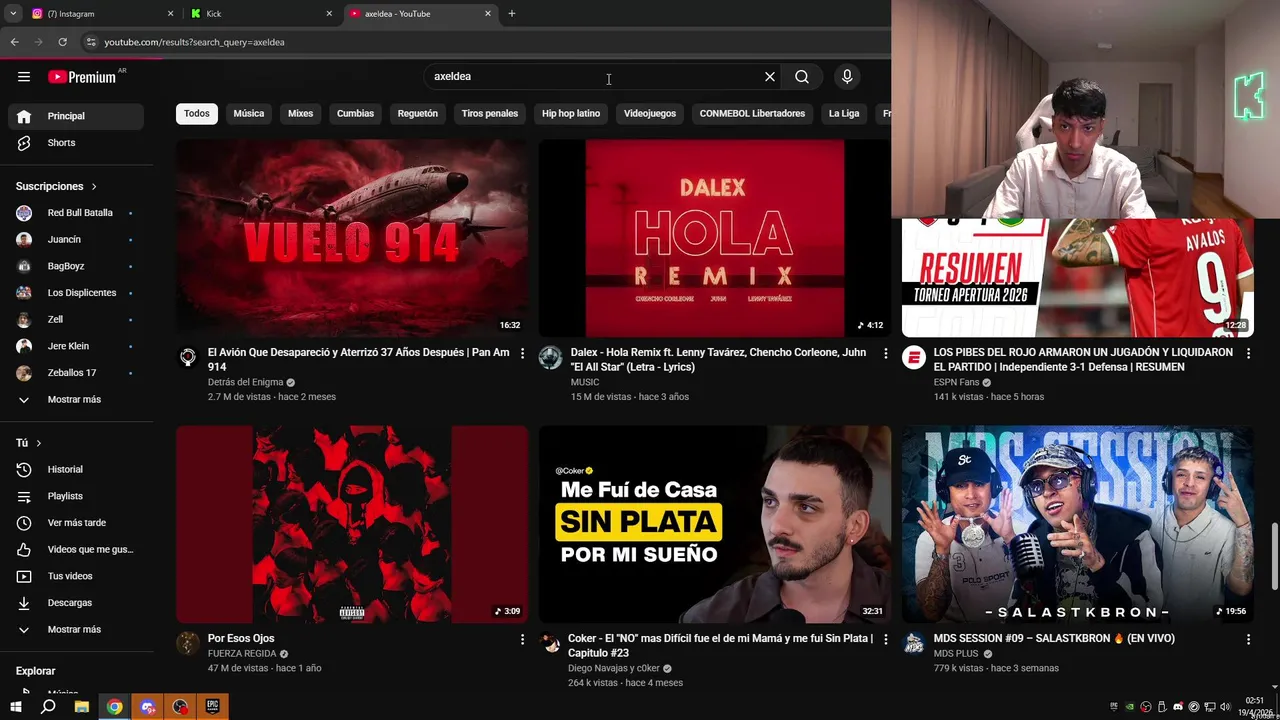The height and width of the screenshot is (720, 1280).
Task: Open Detrás del Enigma channel avatar
Action: point(188,358)
